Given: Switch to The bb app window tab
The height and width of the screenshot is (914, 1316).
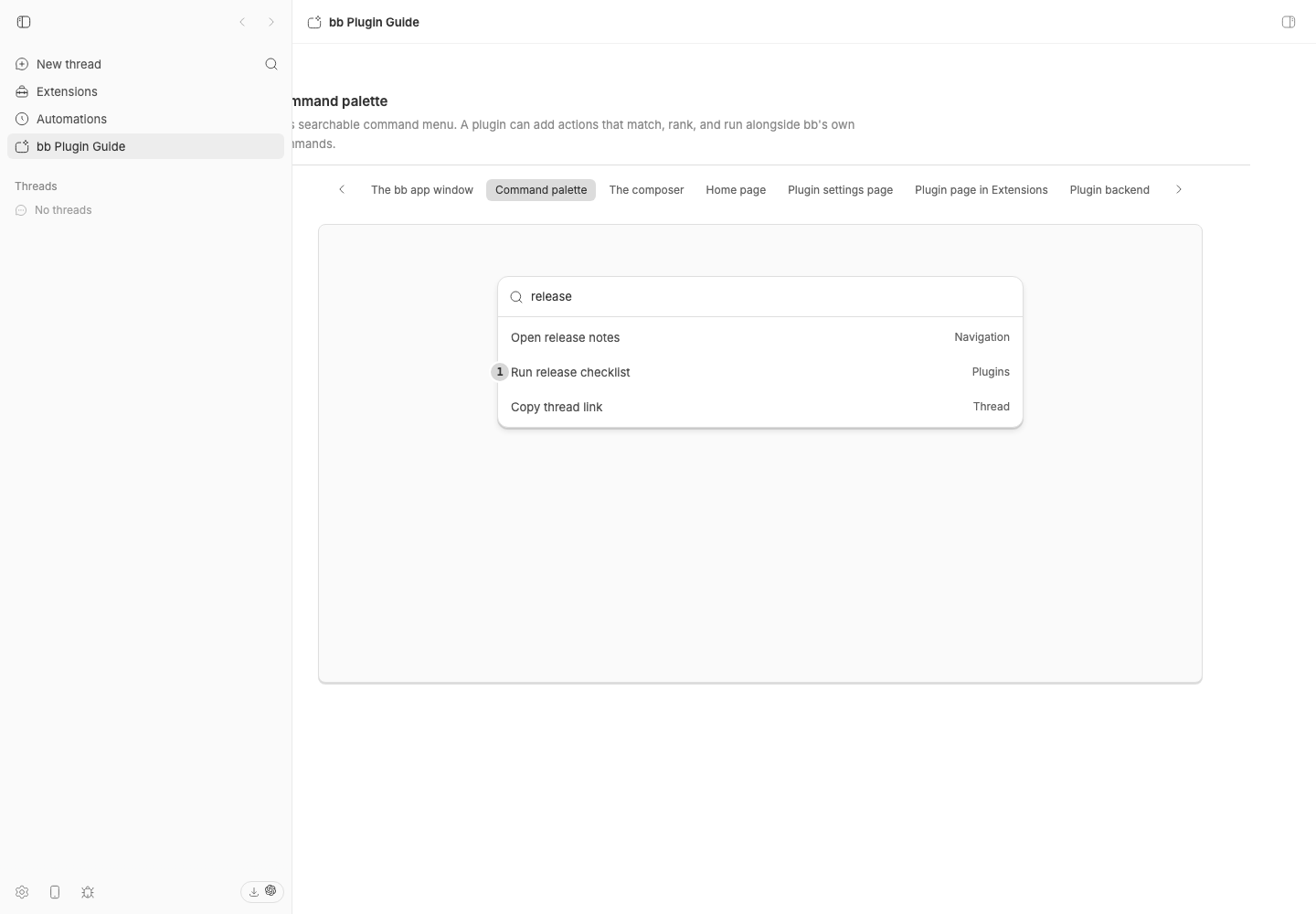Looking at the screenshot, I should (422, 190).
